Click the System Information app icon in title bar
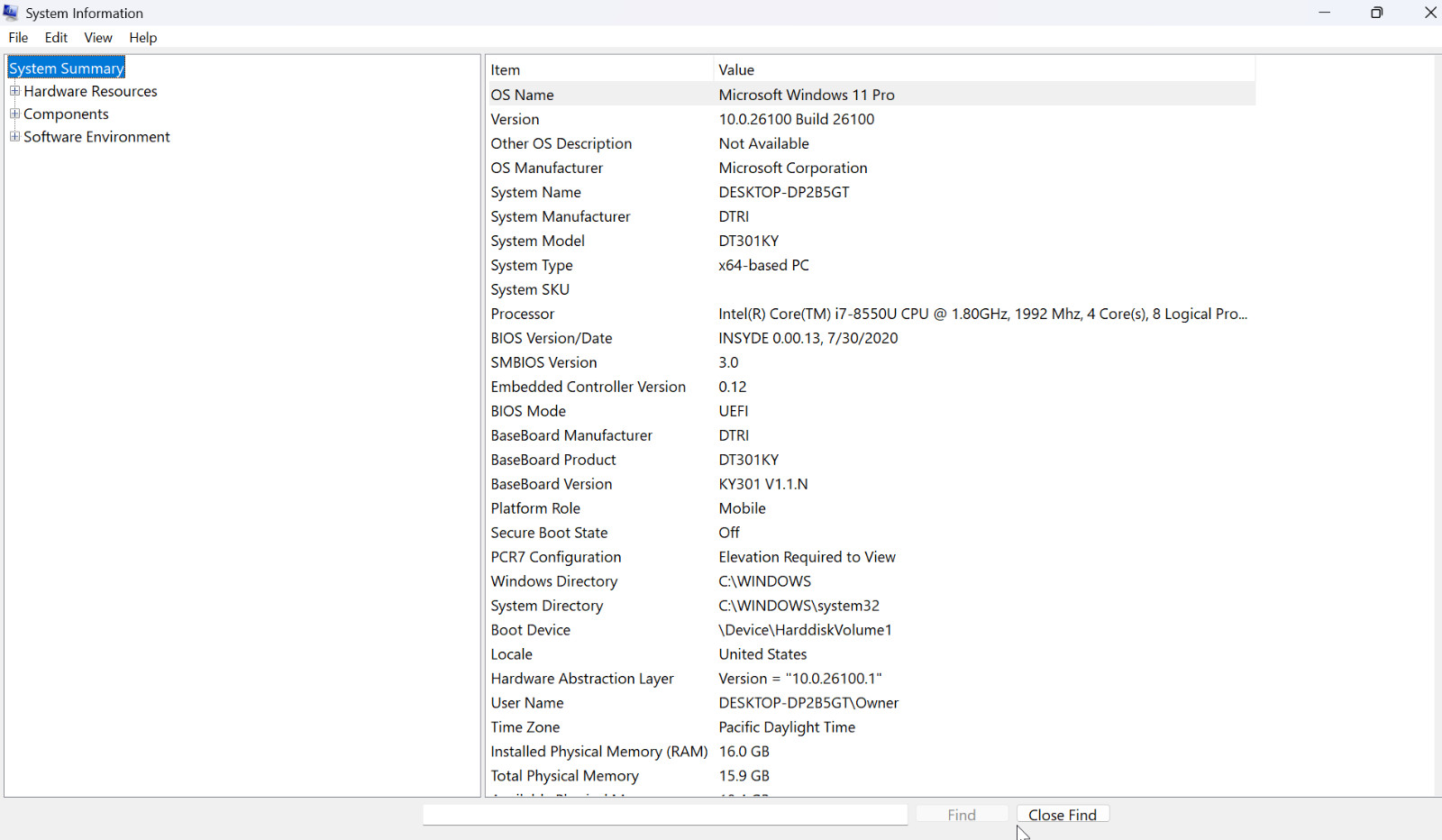This screenshot has width=1442, height=840. pos(11,13)
